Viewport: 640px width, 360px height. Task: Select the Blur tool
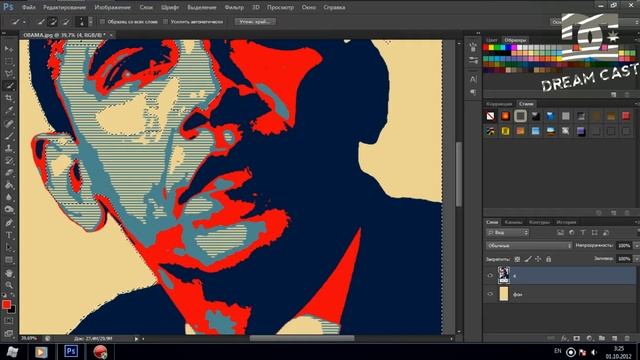click(x=9, y=197)
